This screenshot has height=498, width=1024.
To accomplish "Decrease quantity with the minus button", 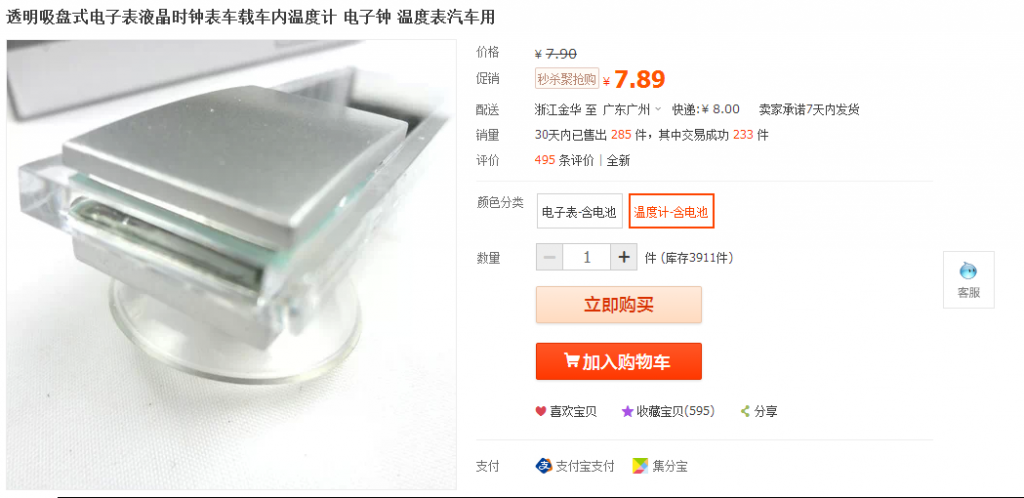I will click(549, 257).
